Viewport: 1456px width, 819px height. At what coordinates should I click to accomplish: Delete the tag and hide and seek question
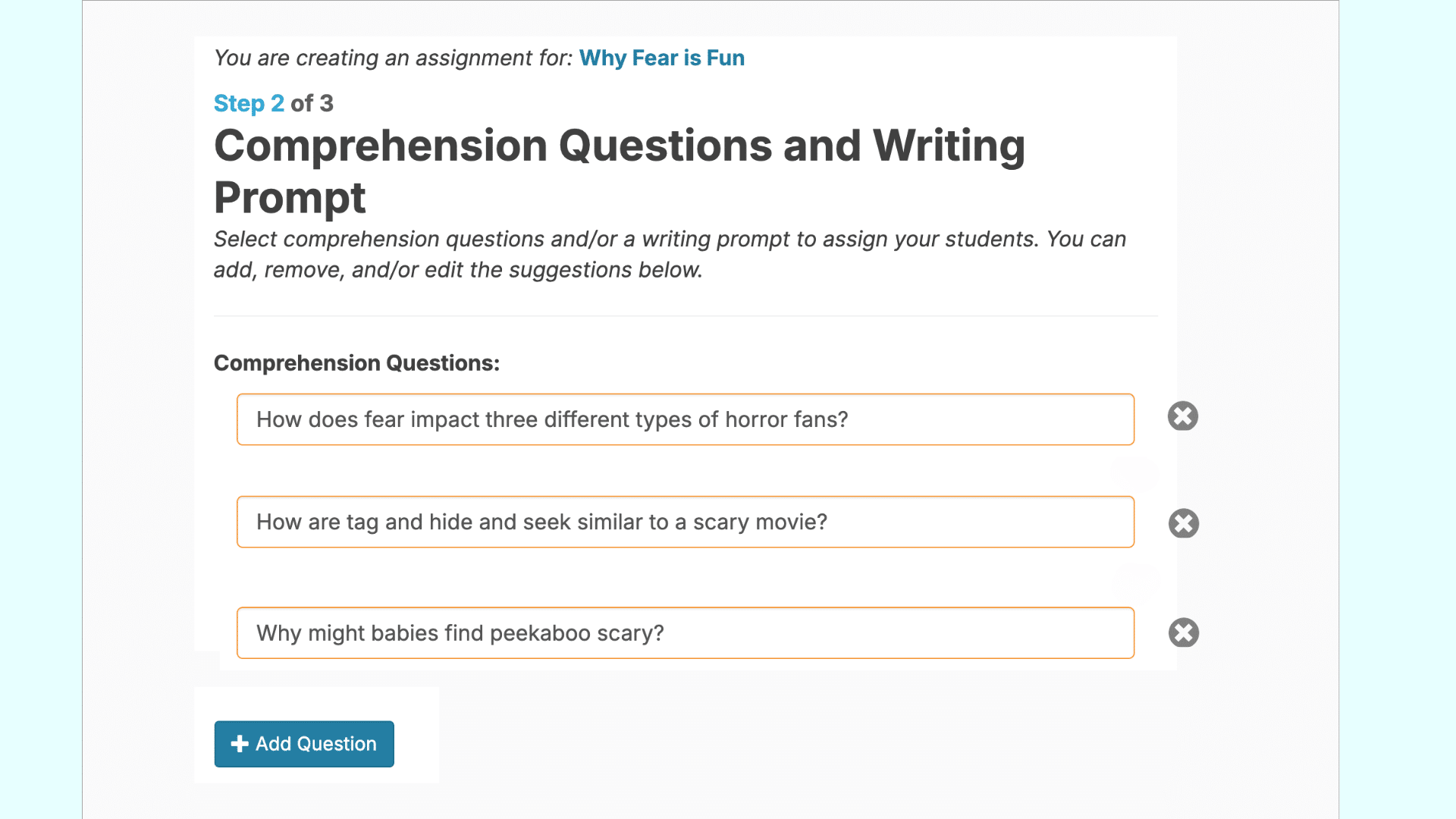1183,523
